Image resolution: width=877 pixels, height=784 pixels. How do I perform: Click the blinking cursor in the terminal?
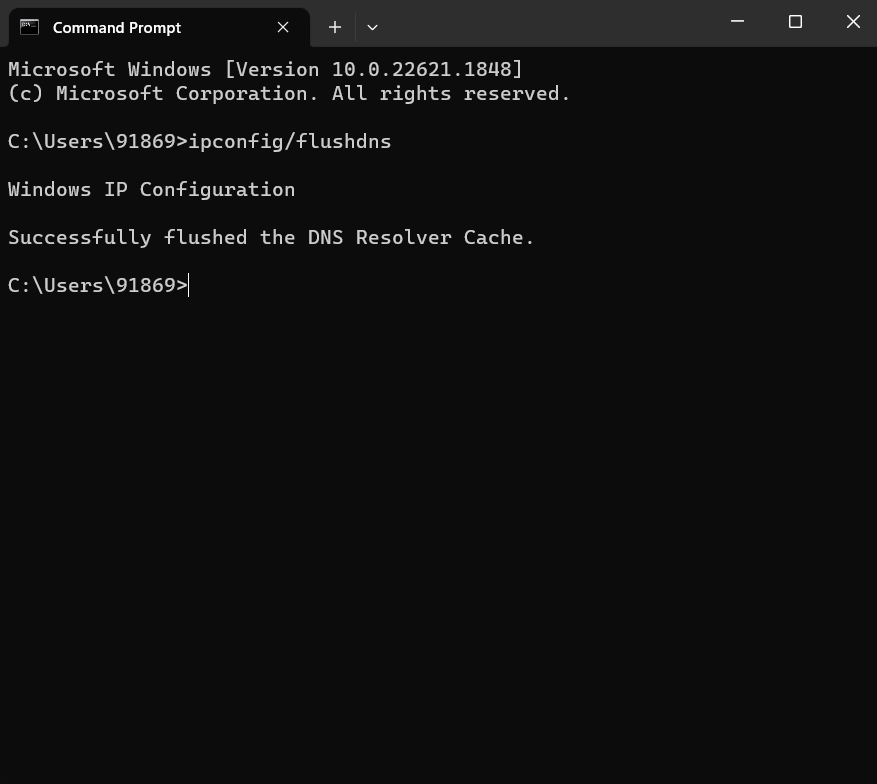[188, 285]
